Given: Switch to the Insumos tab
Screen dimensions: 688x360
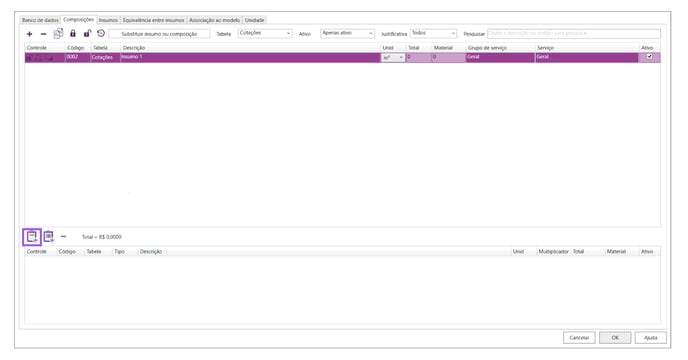Looking at the screenshot, I should pos(108,20).
